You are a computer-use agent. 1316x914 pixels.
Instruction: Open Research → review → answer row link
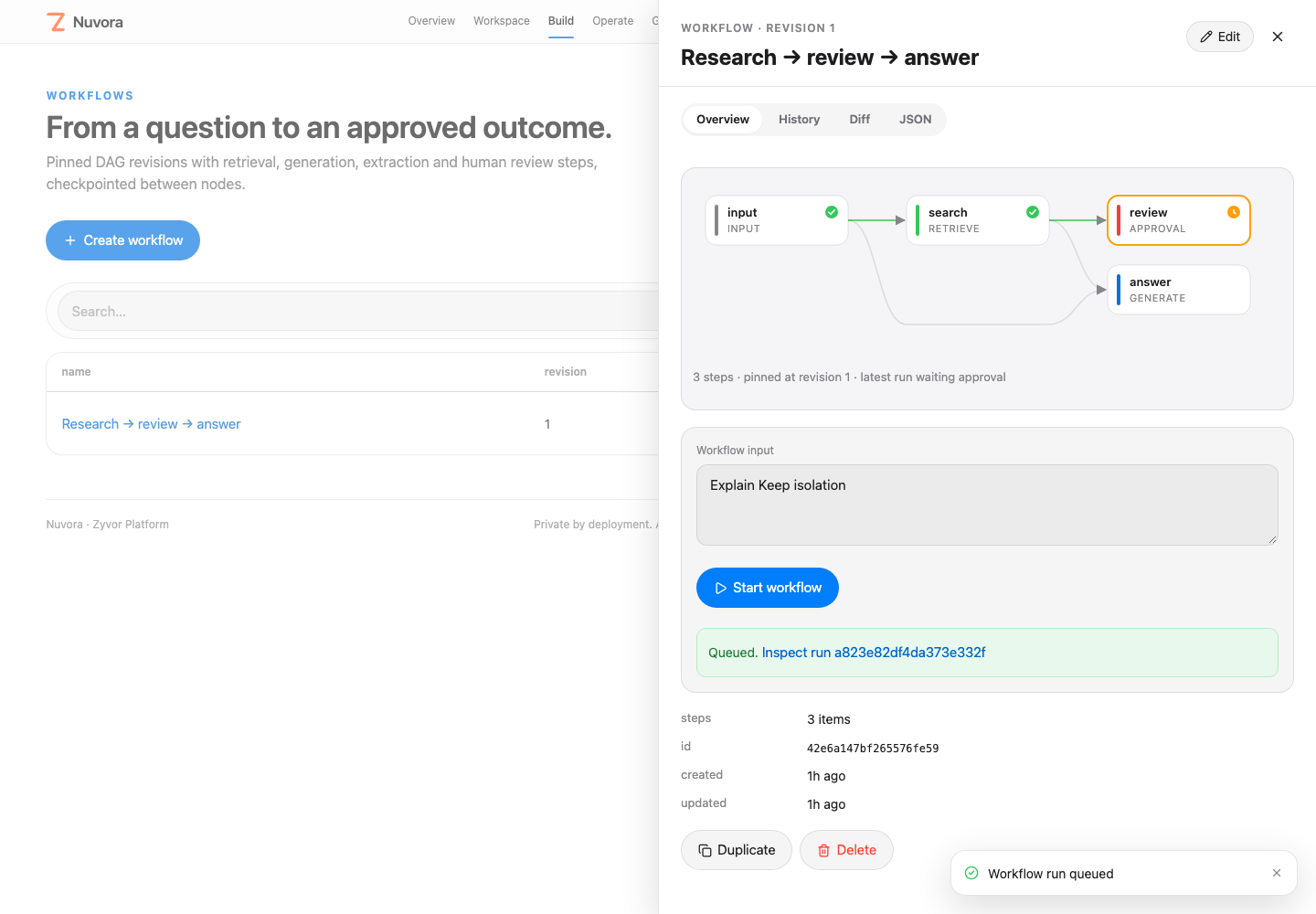(x=151, y=424)
